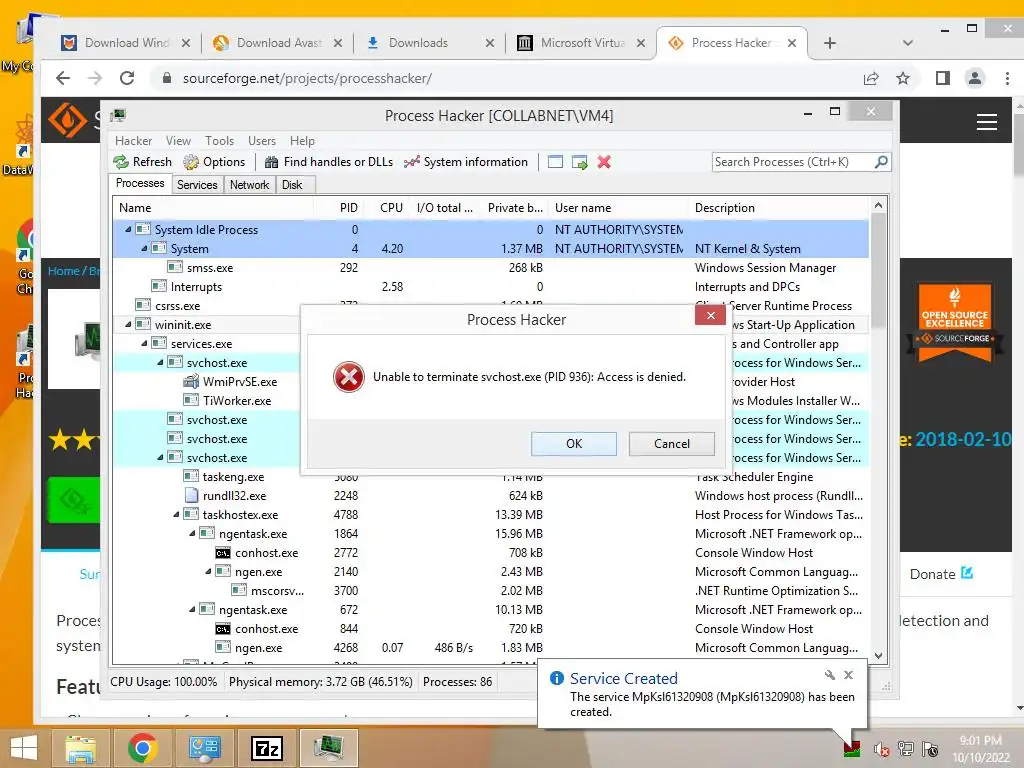Open the Tools menu

click(x=219, y=141)
